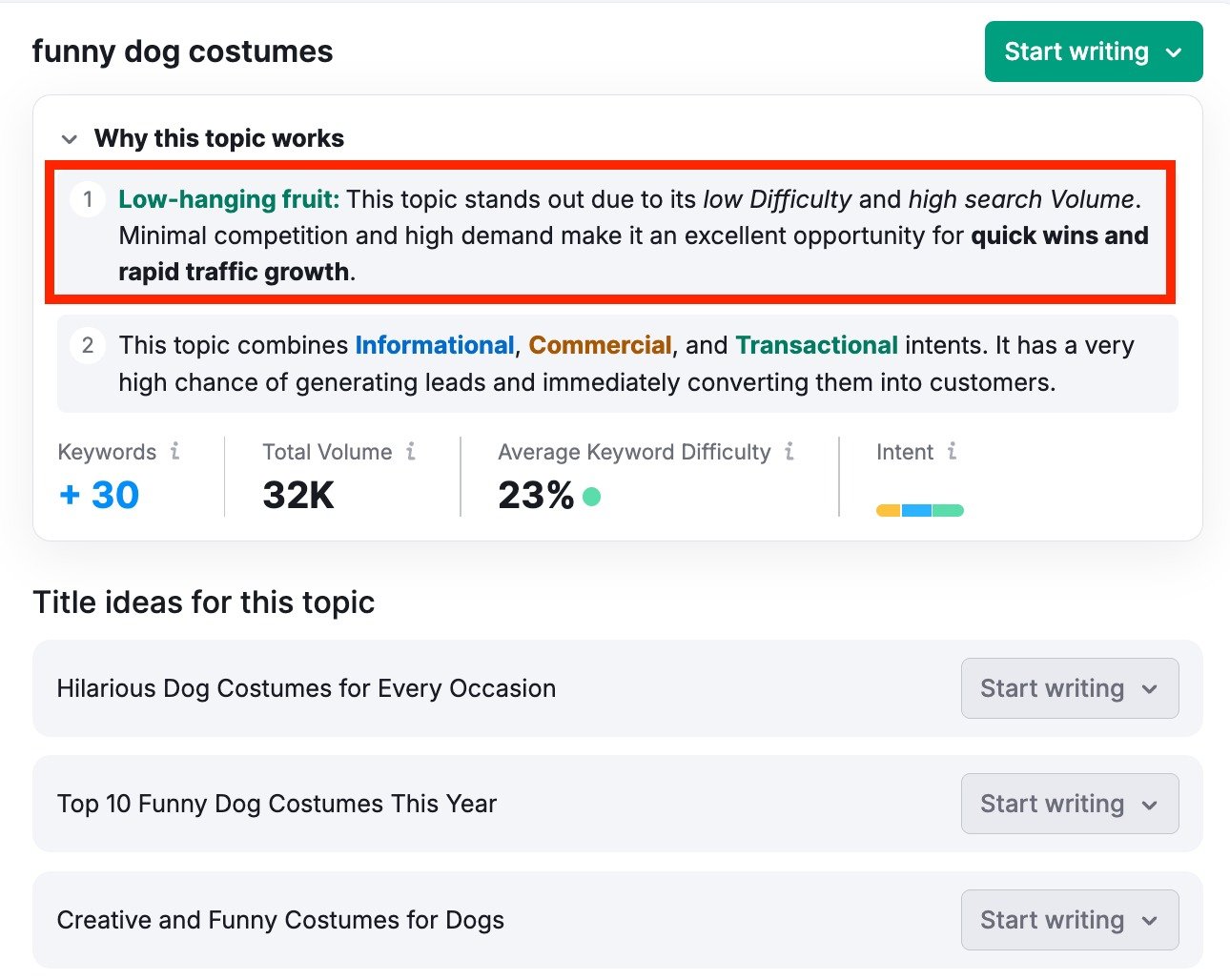Select the Commercial intent text

[601, 345]
